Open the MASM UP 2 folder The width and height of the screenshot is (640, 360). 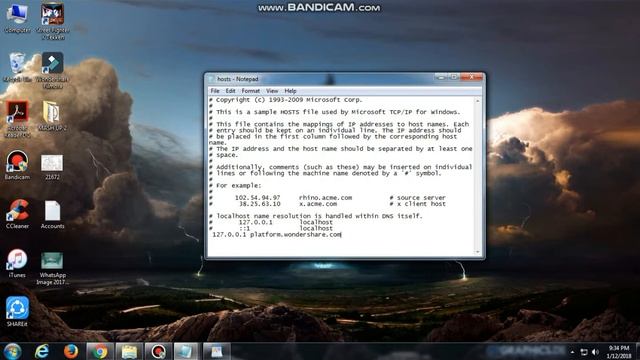53,116
